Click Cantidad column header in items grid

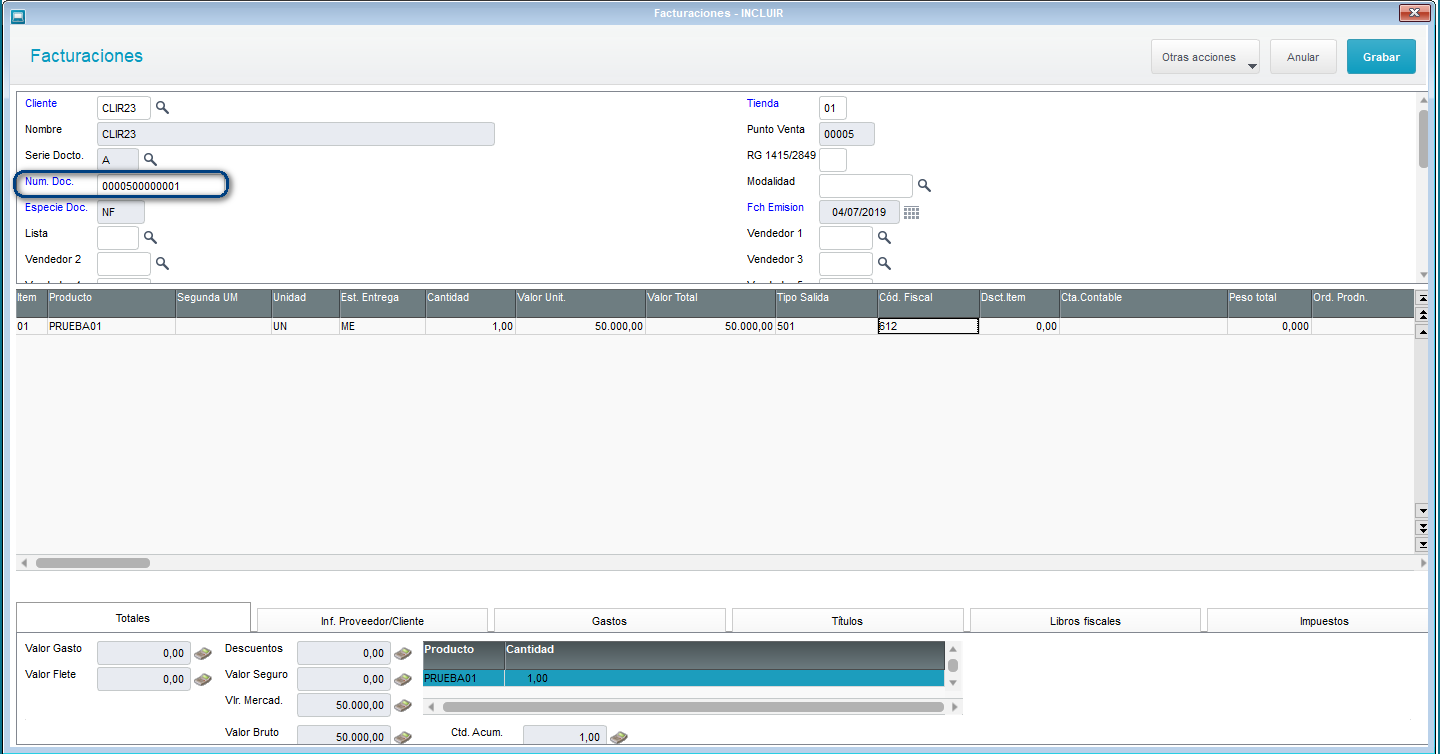470,304
